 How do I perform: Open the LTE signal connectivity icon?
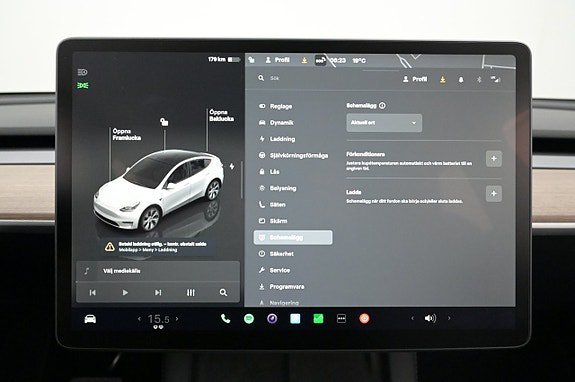pyautogui.click(x=495, y=79)
